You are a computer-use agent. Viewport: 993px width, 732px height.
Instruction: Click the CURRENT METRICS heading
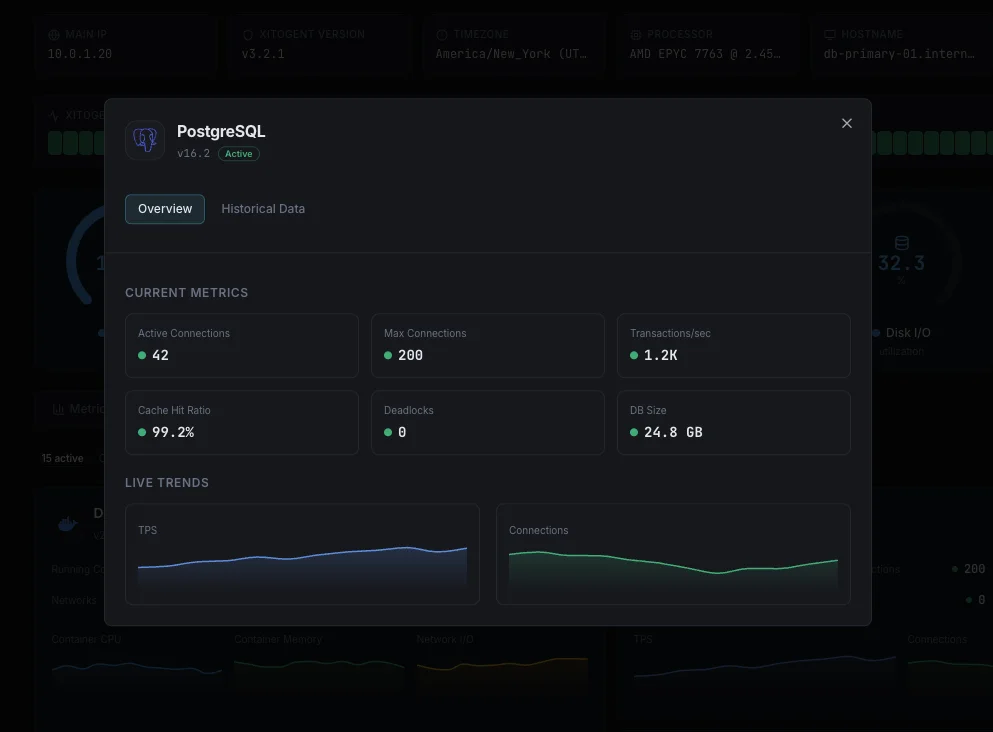[x=186, y=293]
